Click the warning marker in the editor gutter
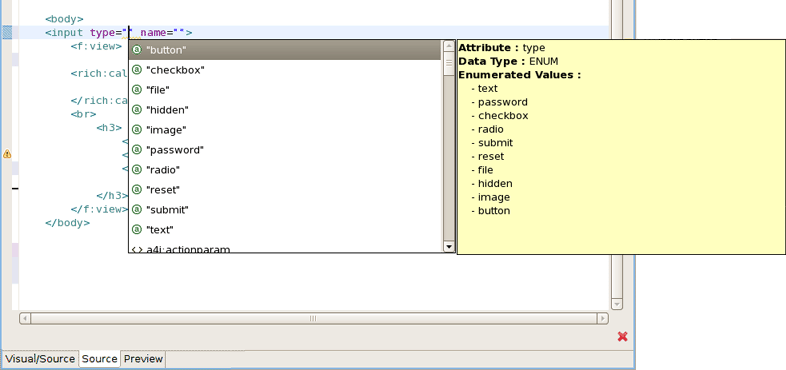Screen dimensions: 786x370 (x=7, y=154)
